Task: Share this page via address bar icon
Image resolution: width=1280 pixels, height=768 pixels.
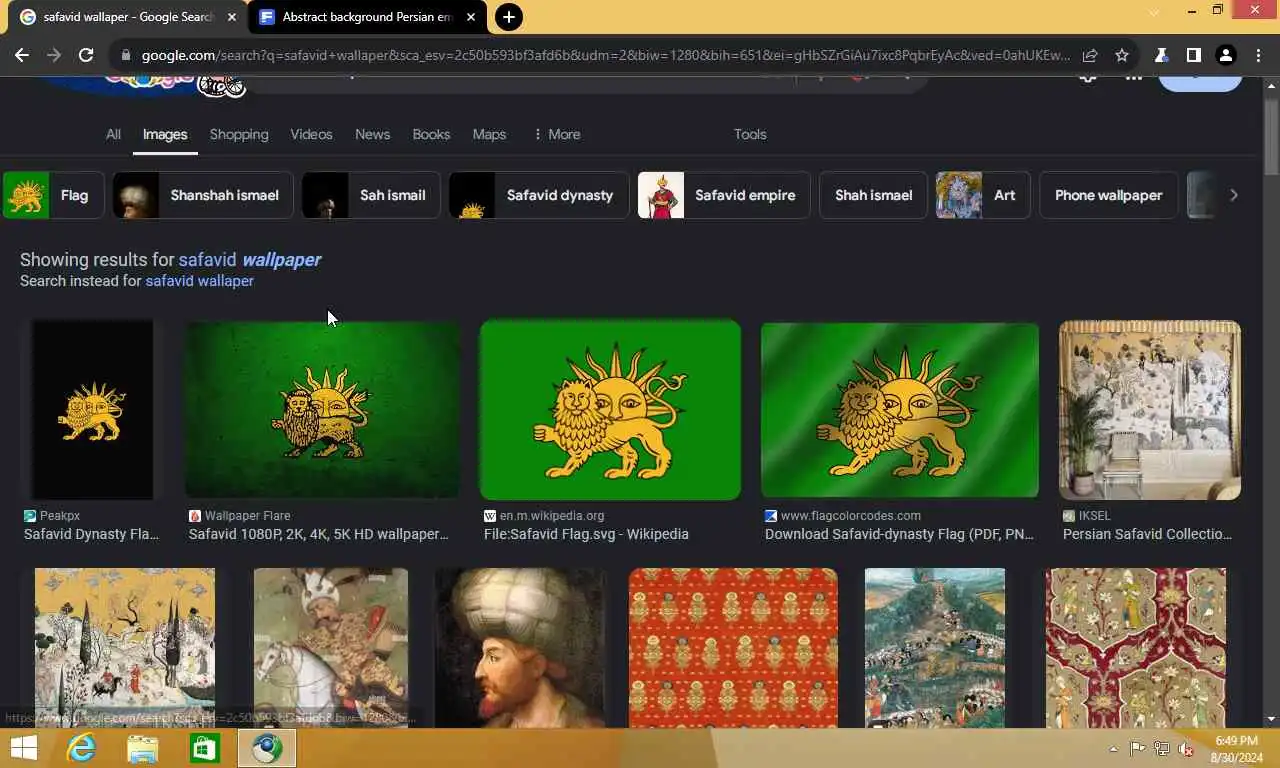Action: pos(1090,55)
